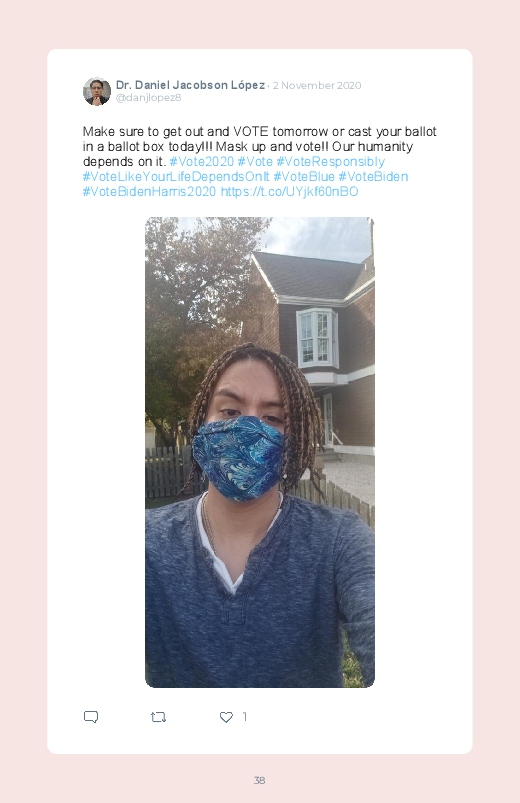Open the profile avatar picture

[97, 92]
